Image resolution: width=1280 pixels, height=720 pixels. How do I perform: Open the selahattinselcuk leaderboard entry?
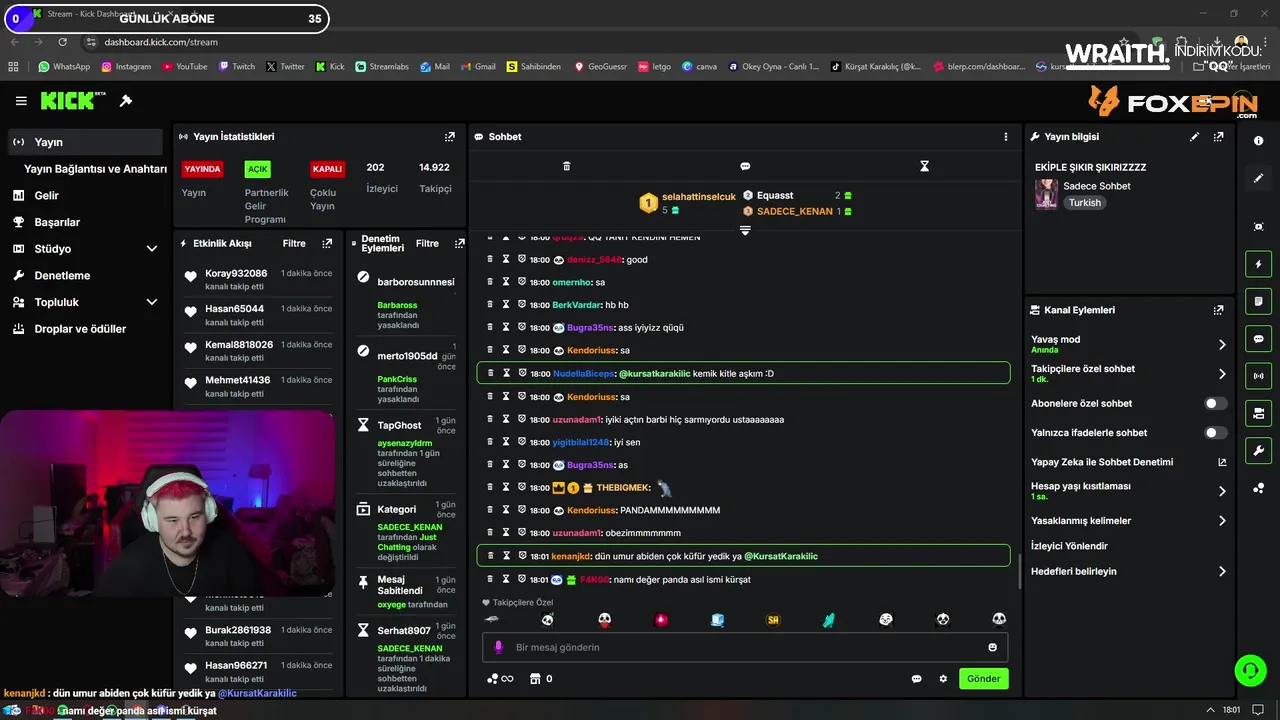687,203
